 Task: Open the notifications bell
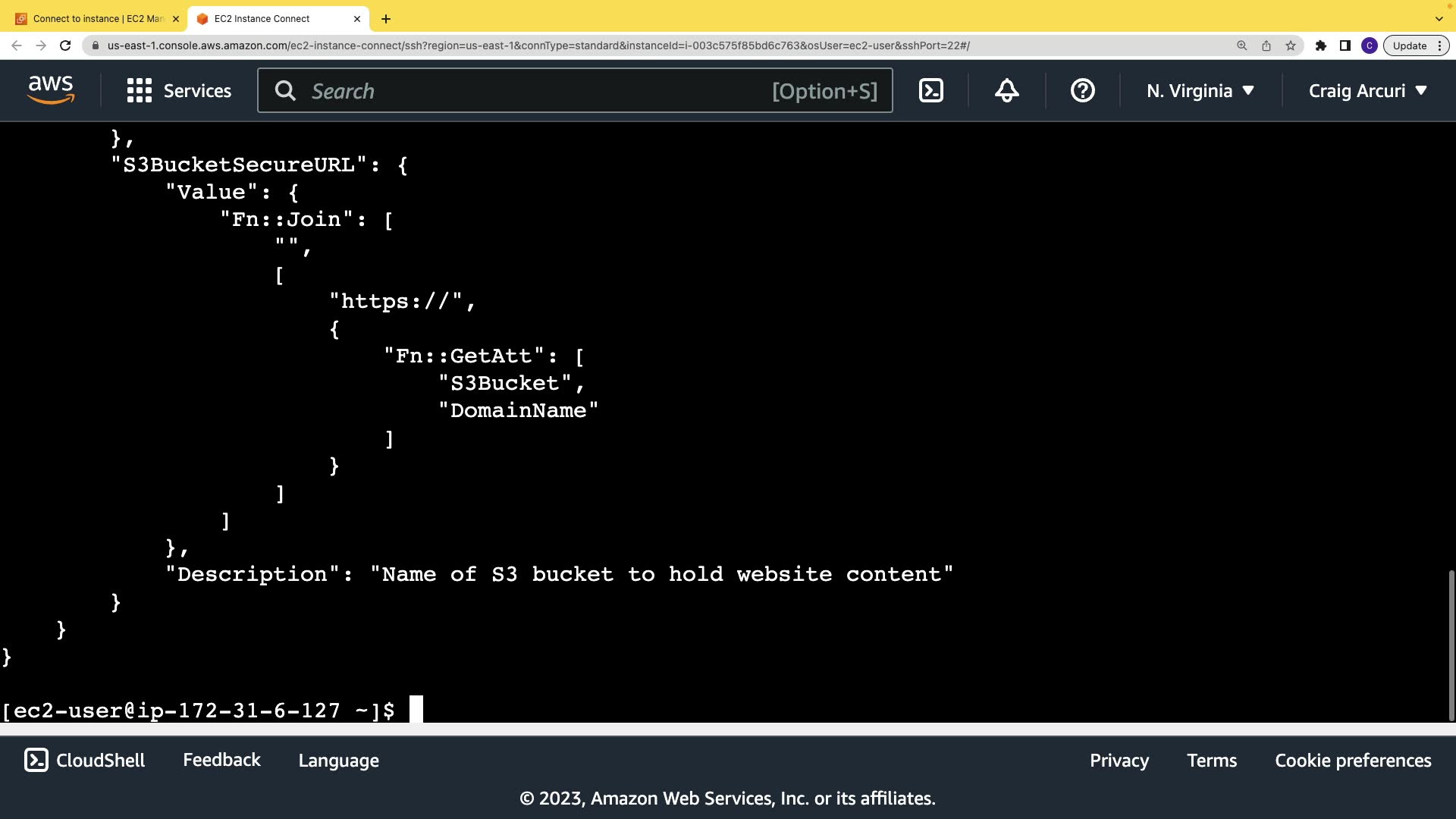tap(1006, 91)
